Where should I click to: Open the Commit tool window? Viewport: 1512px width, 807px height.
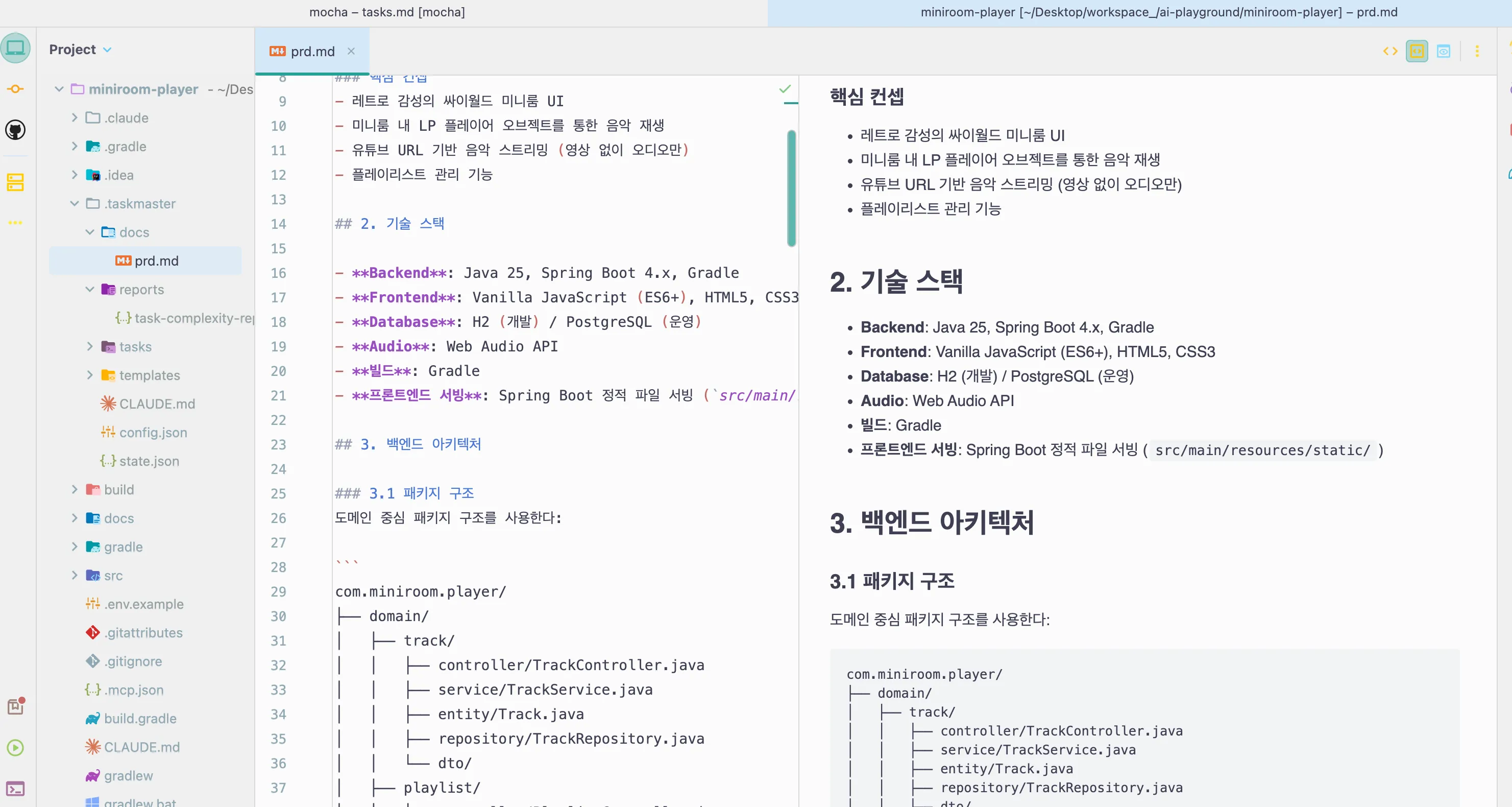tap(15, 89)
